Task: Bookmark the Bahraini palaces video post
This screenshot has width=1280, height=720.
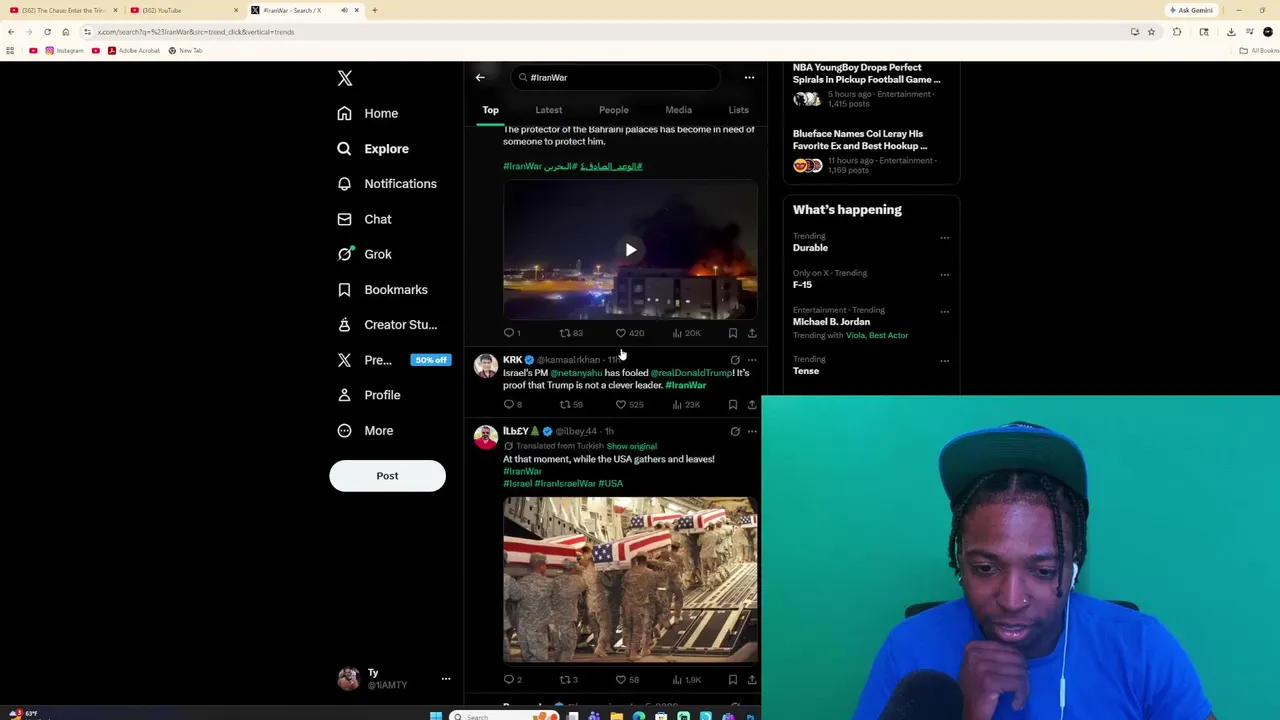Action: coord(733,333)
